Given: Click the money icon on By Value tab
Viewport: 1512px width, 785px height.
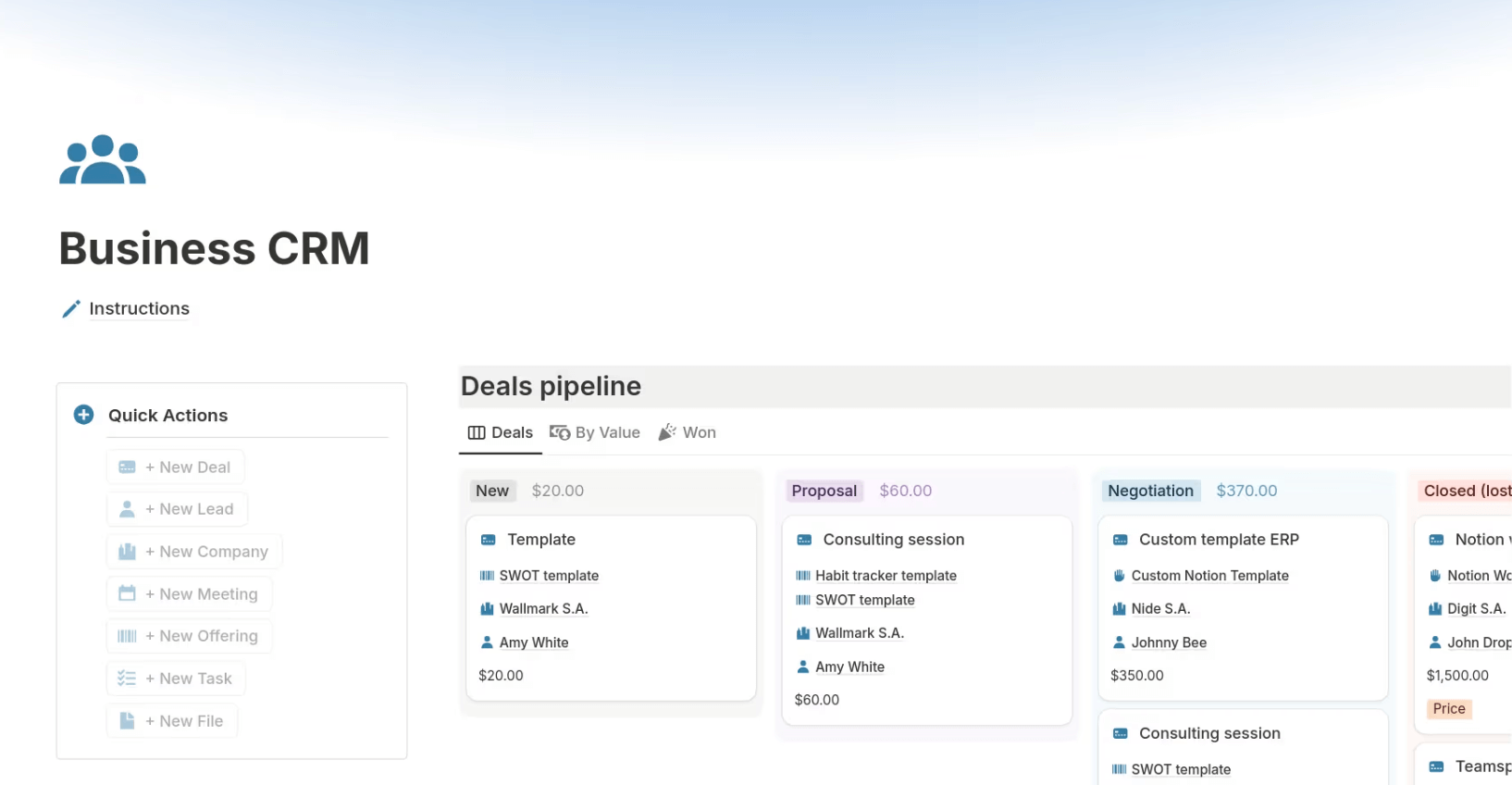Looking at the screenshot, I should tap(560, 432).
